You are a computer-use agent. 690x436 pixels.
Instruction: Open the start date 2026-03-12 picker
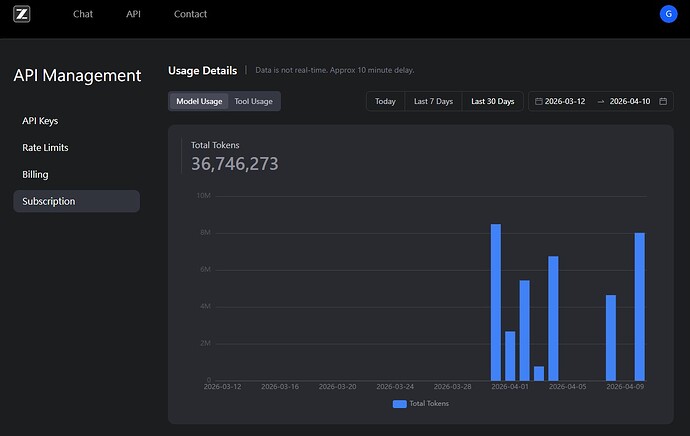click(x=565, y=101)
